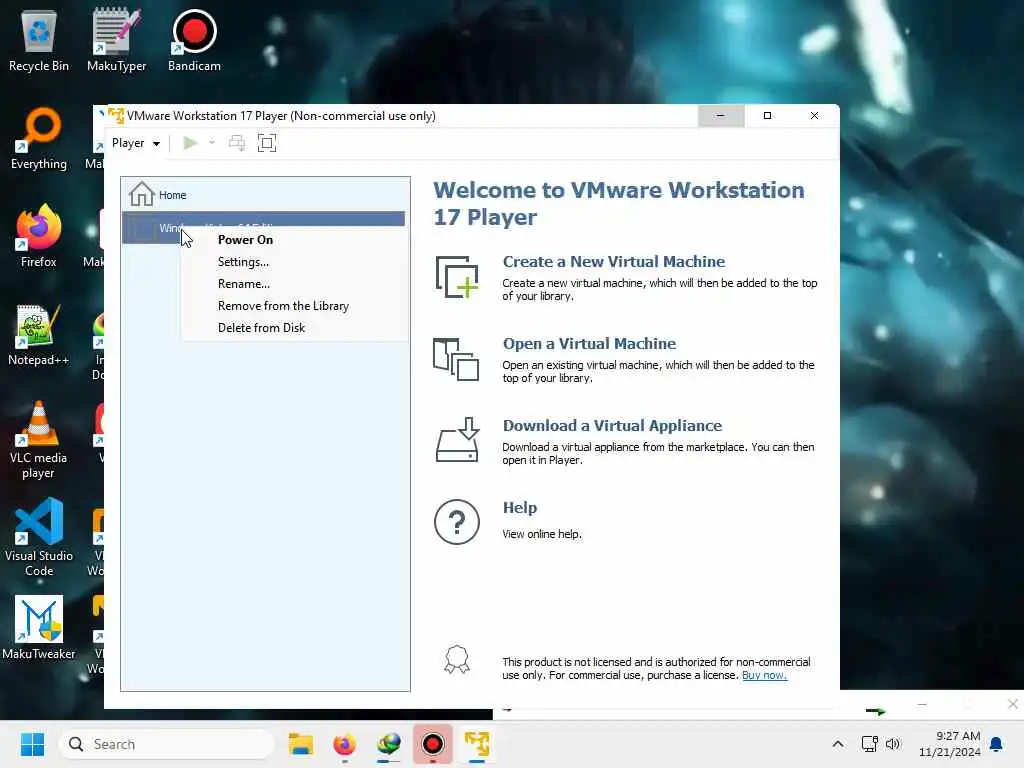This screenshot has height=768, width=1024.
Task: Expand the power options arrow beside play
Action: pyautogui.click(x=212, y=143)
